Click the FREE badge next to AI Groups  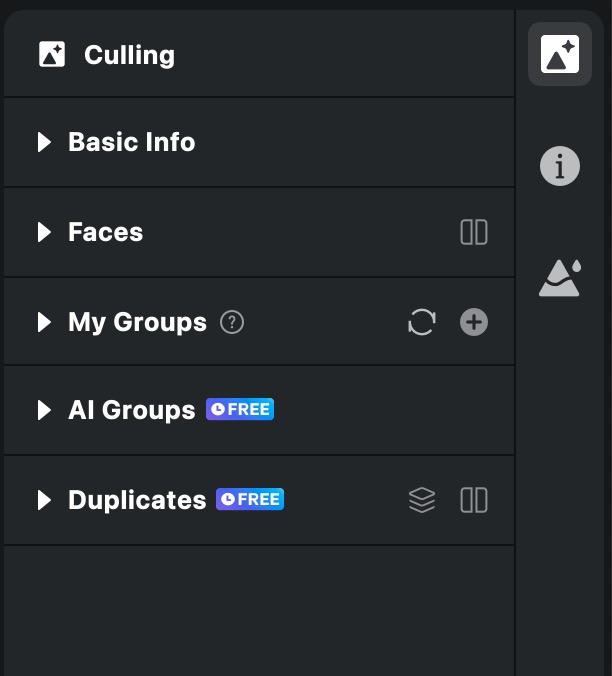[240, 409]
